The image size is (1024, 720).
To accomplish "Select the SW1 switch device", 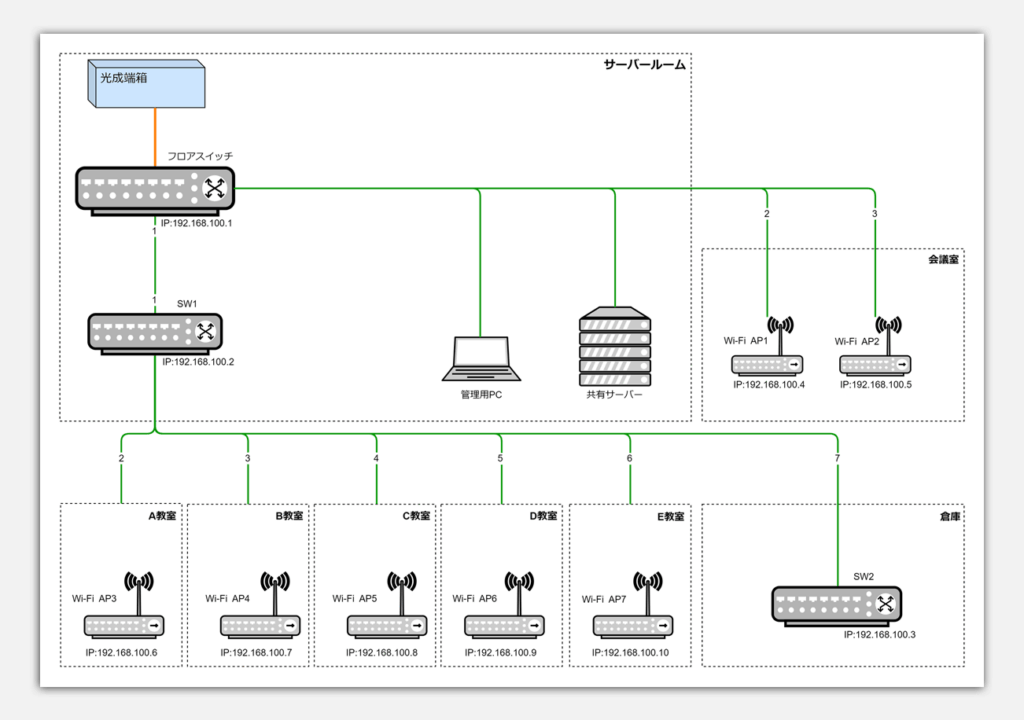I will click(x=155, y=333).
